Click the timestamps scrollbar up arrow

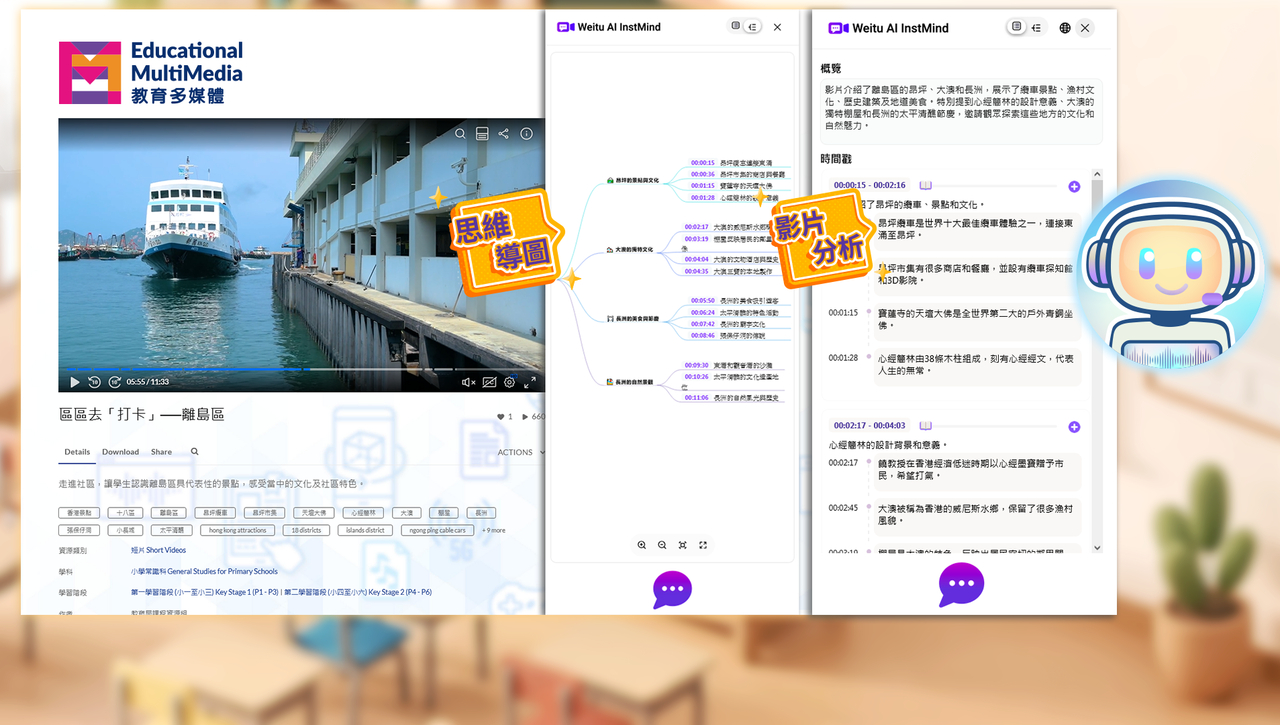(1097, 176)
